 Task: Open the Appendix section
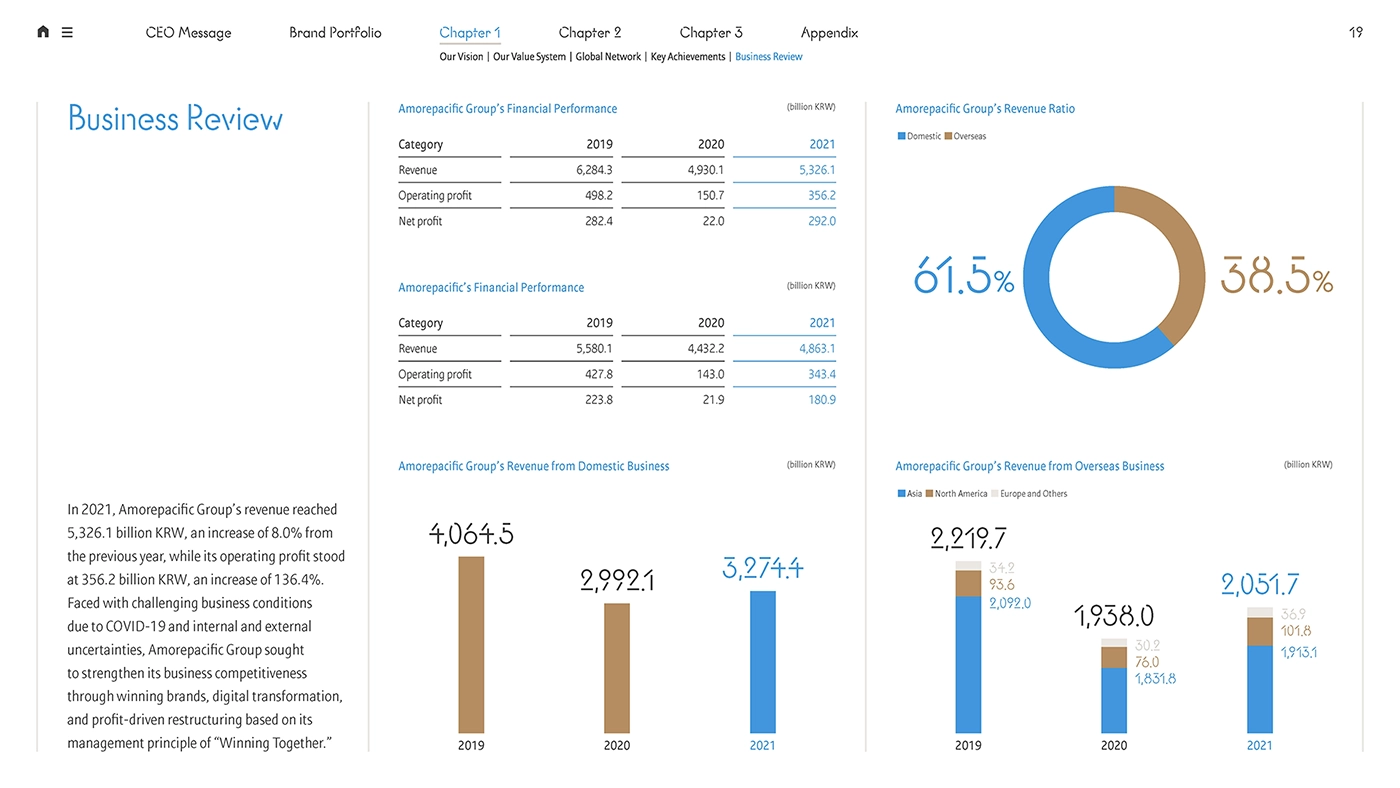pyautogui.click(x=829, y=33)
